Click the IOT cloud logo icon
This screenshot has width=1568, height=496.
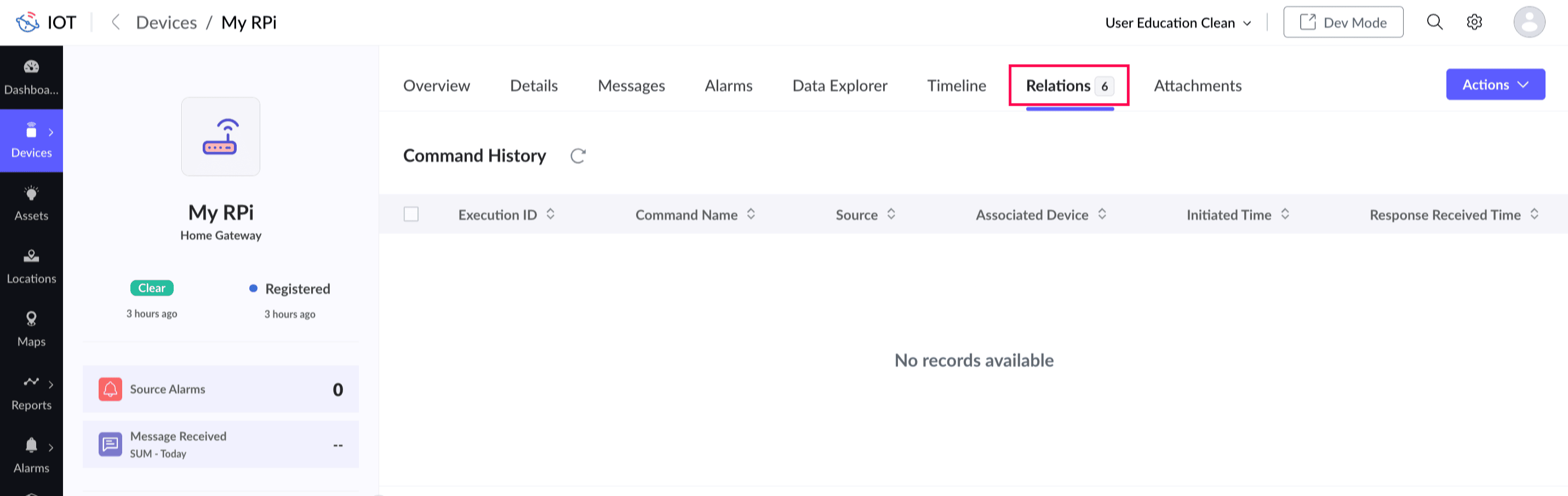(x=27, y=22)
